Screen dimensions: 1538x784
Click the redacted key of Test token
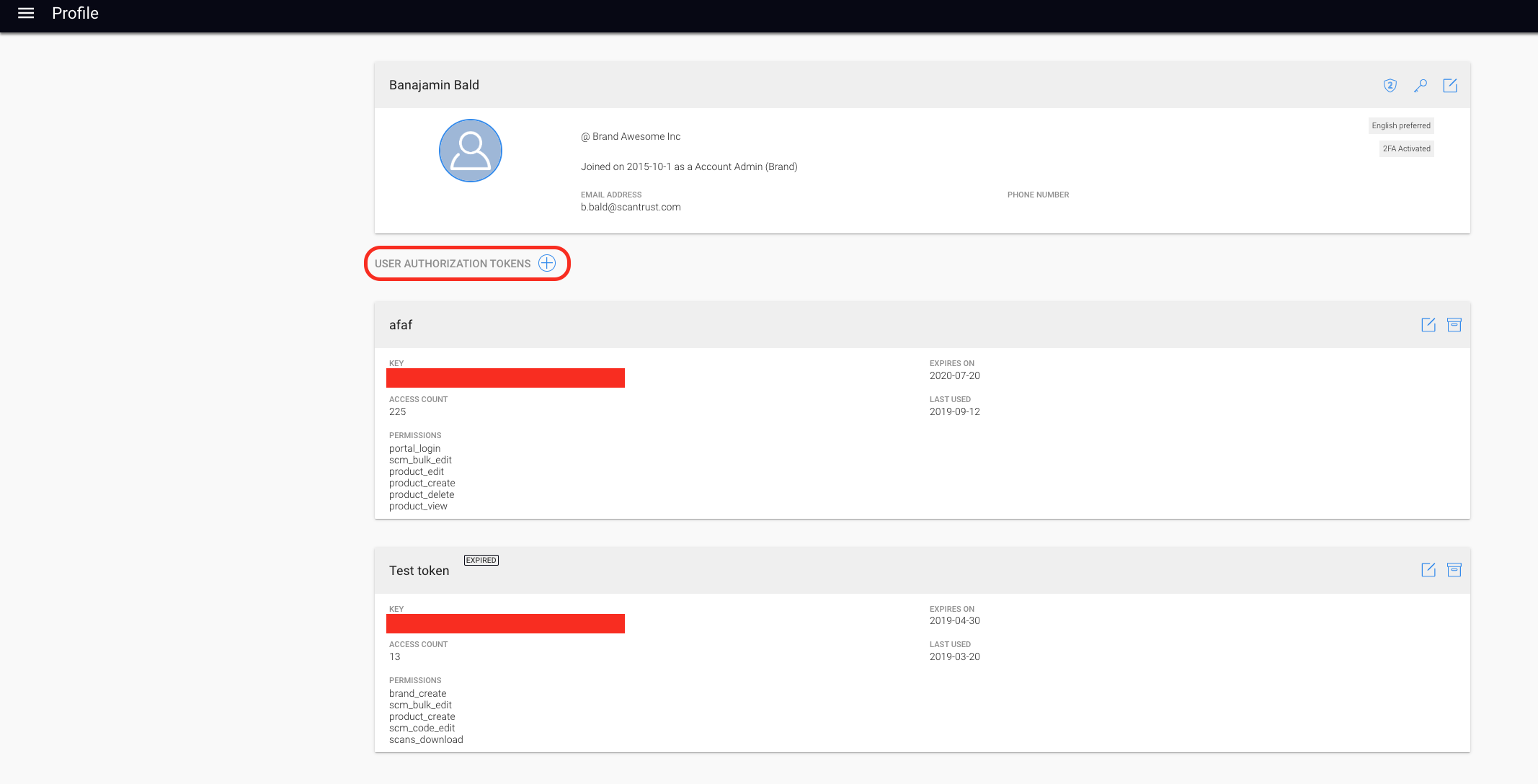(x=505, y=623)
